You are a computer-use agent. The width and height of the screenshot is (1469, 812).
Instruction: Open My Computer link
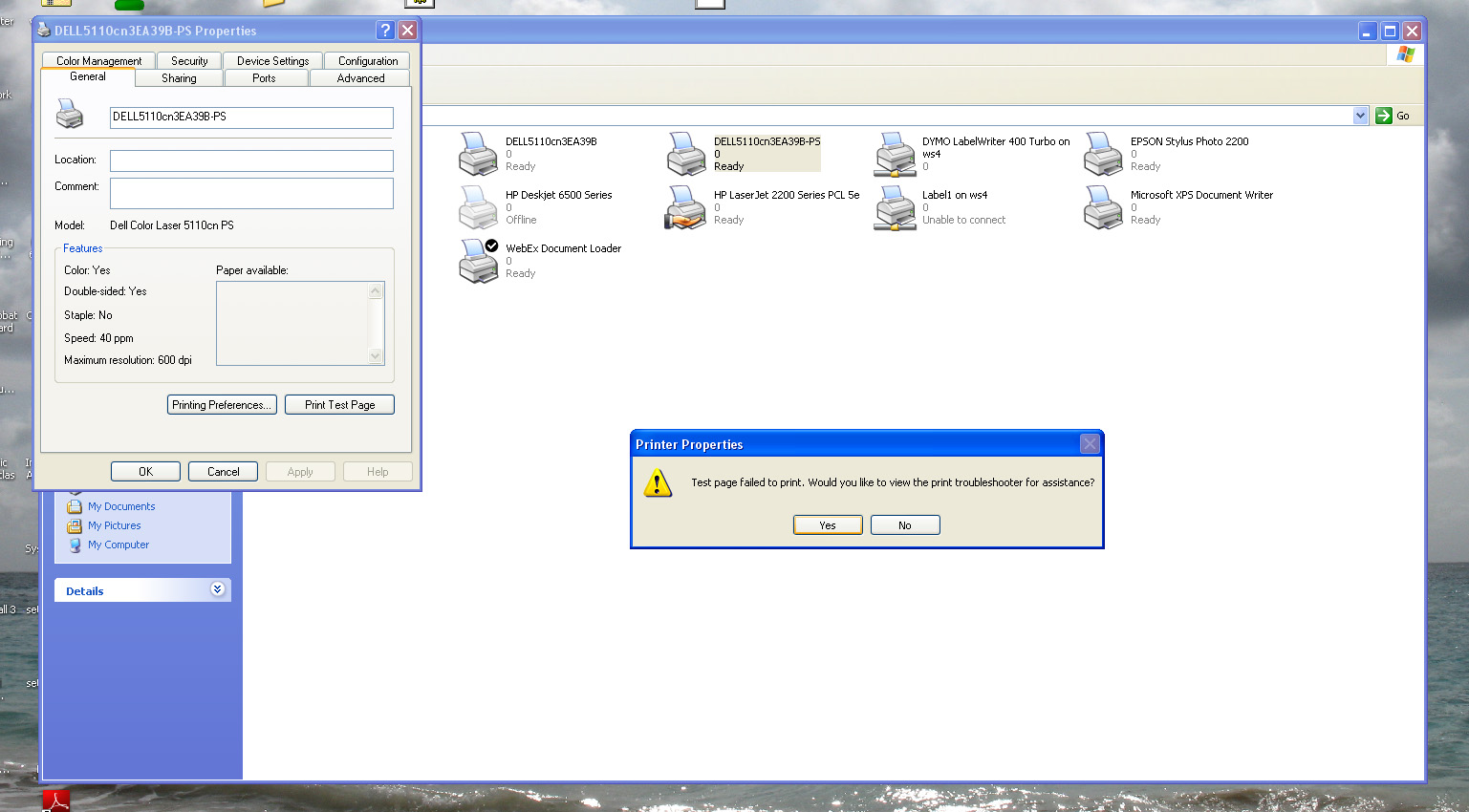(119, 545)
